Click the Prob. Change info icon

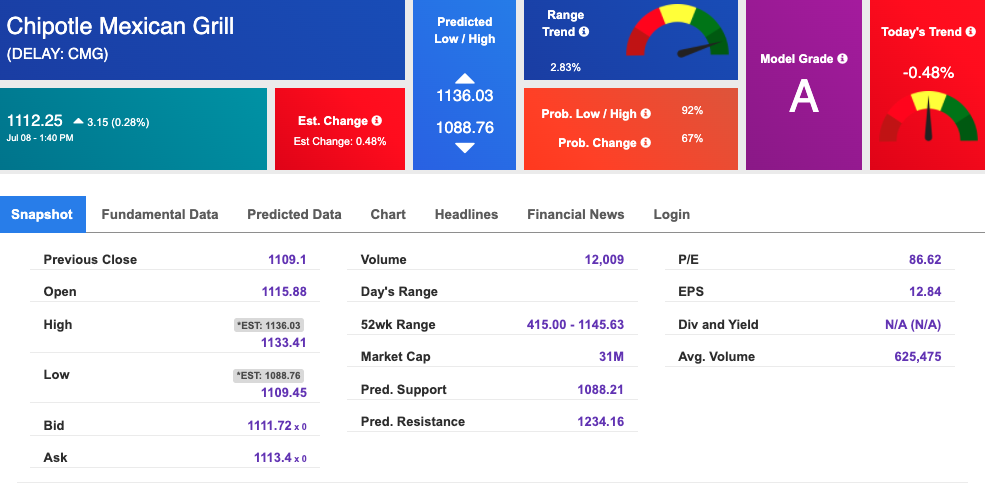(646, 143)
